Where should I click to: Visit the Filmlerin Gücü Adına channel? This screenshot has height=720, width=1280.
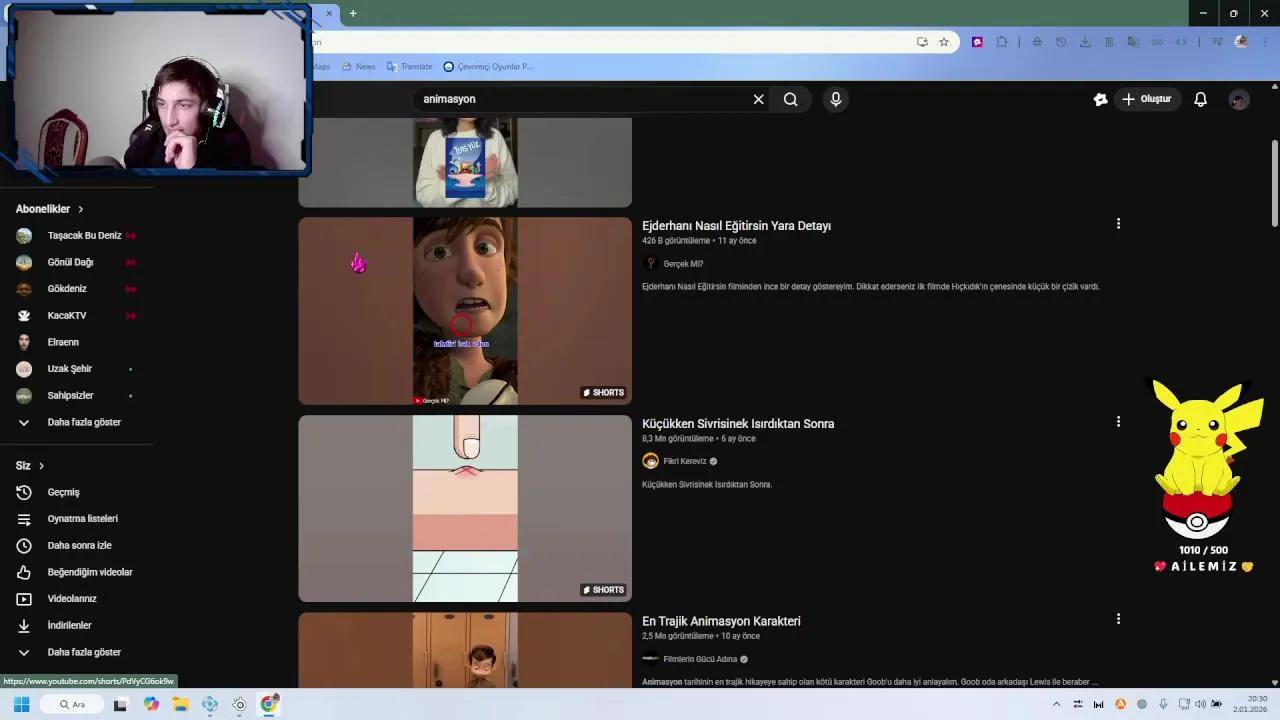700,659
